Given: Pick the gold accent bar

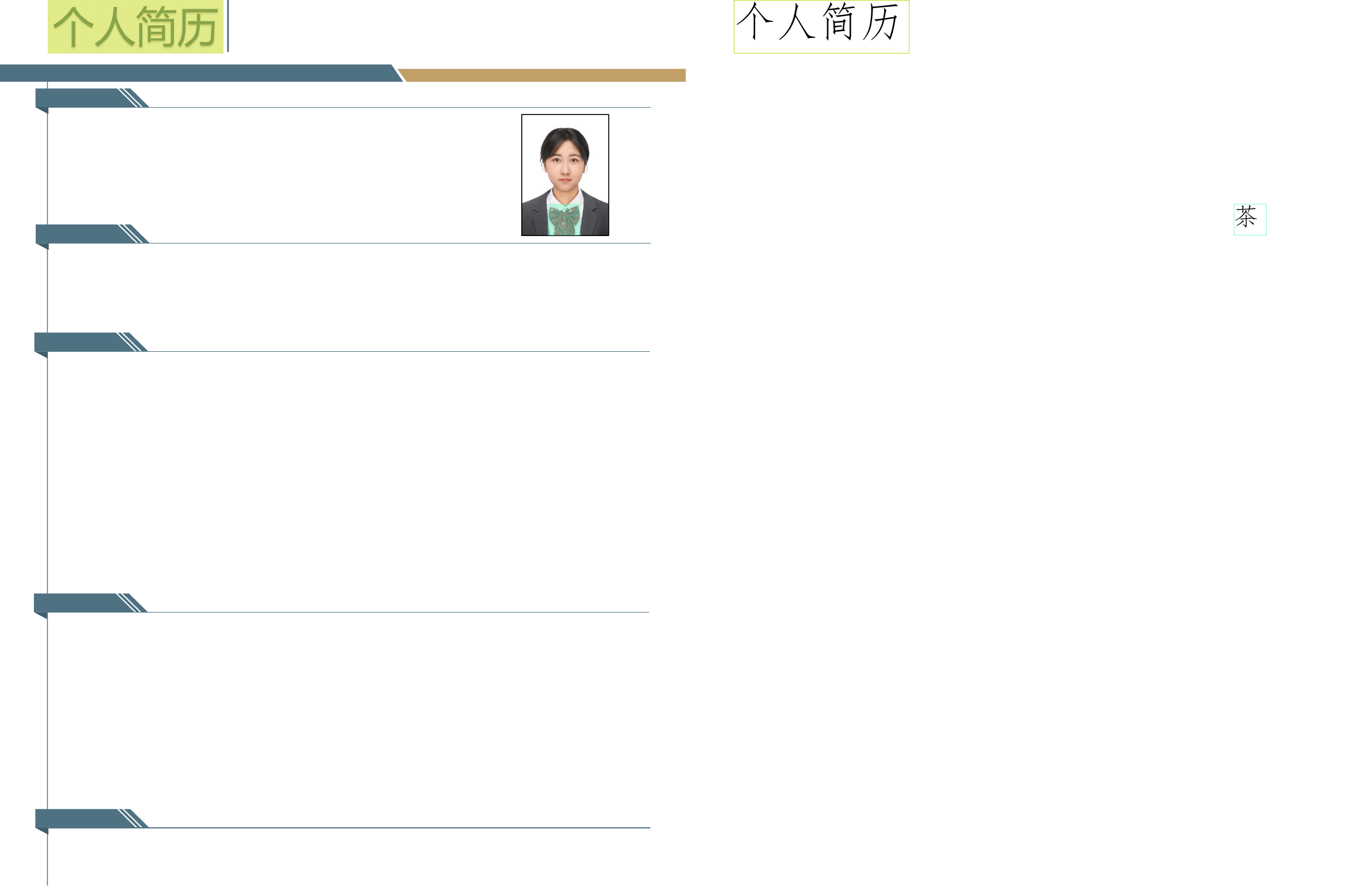Looking at the screenshot, I should coord(541,75).
